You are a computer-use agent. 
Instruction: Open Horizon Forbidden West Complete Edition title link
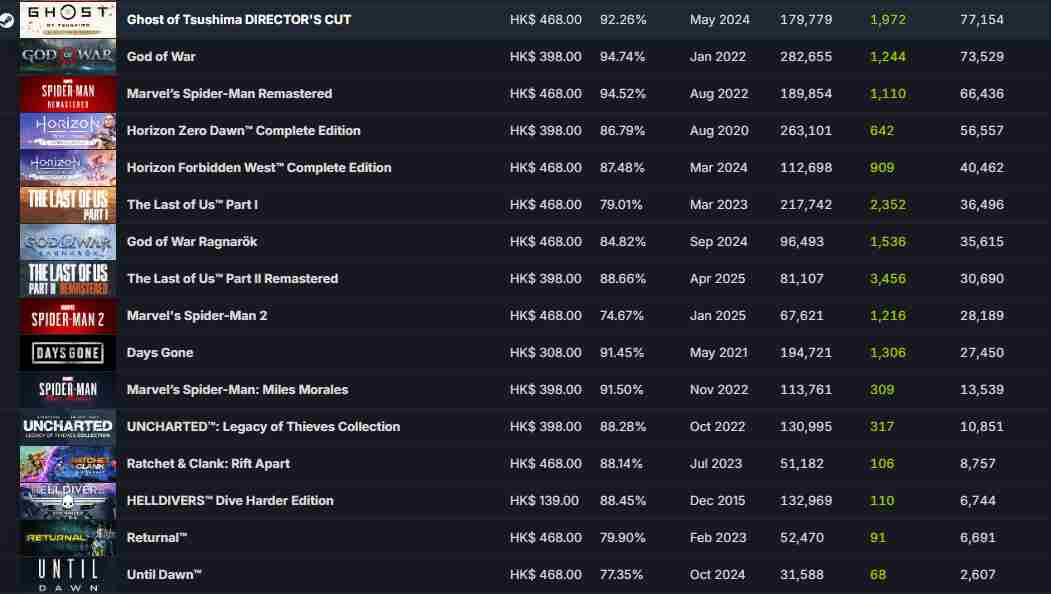[x=259, y=168]
